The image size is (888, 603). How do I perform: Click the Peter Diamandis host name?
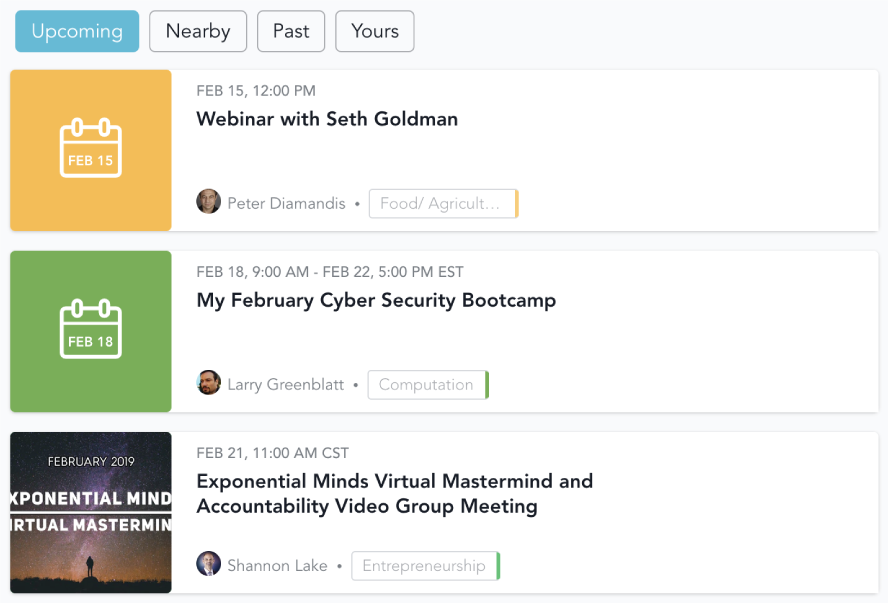(x=286, y=204)
